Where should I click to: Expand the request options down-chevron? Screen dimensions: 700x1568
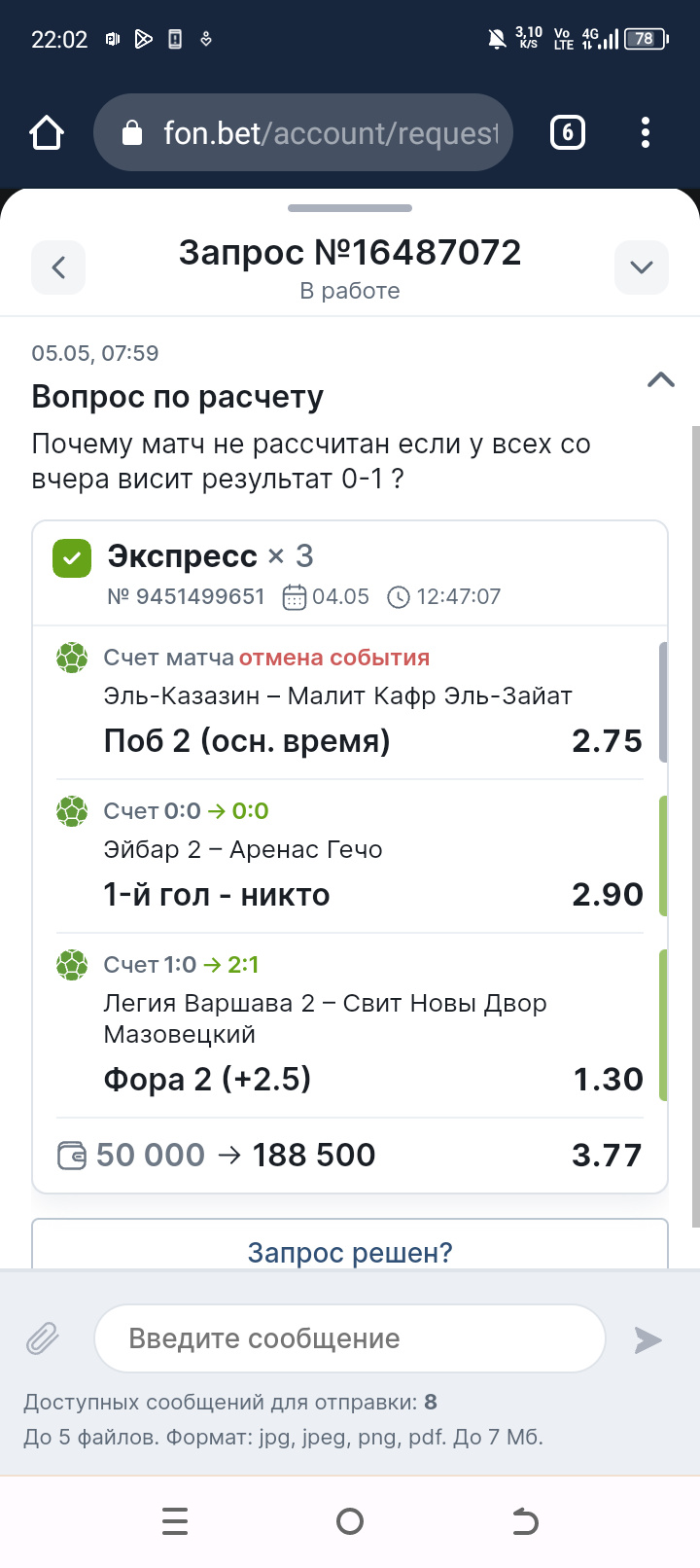642,267
